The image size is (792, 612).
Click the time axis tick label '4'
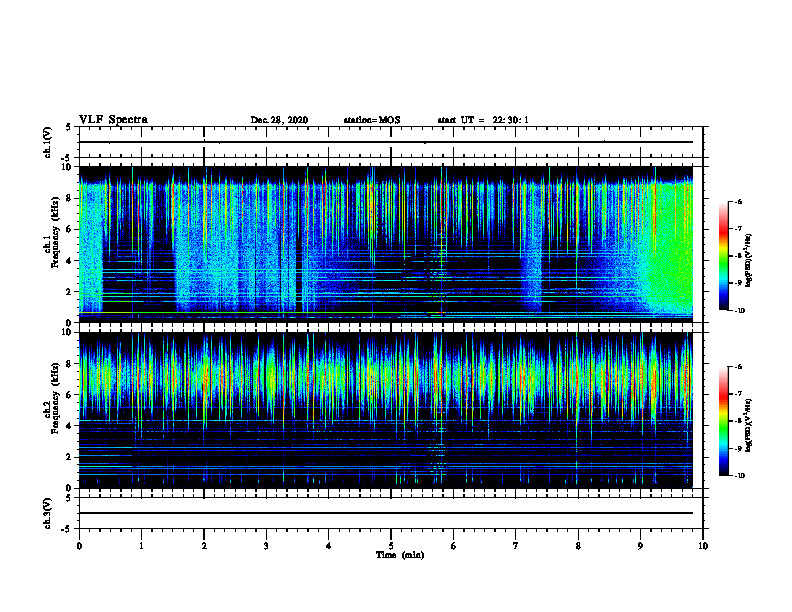click(329, 546)
